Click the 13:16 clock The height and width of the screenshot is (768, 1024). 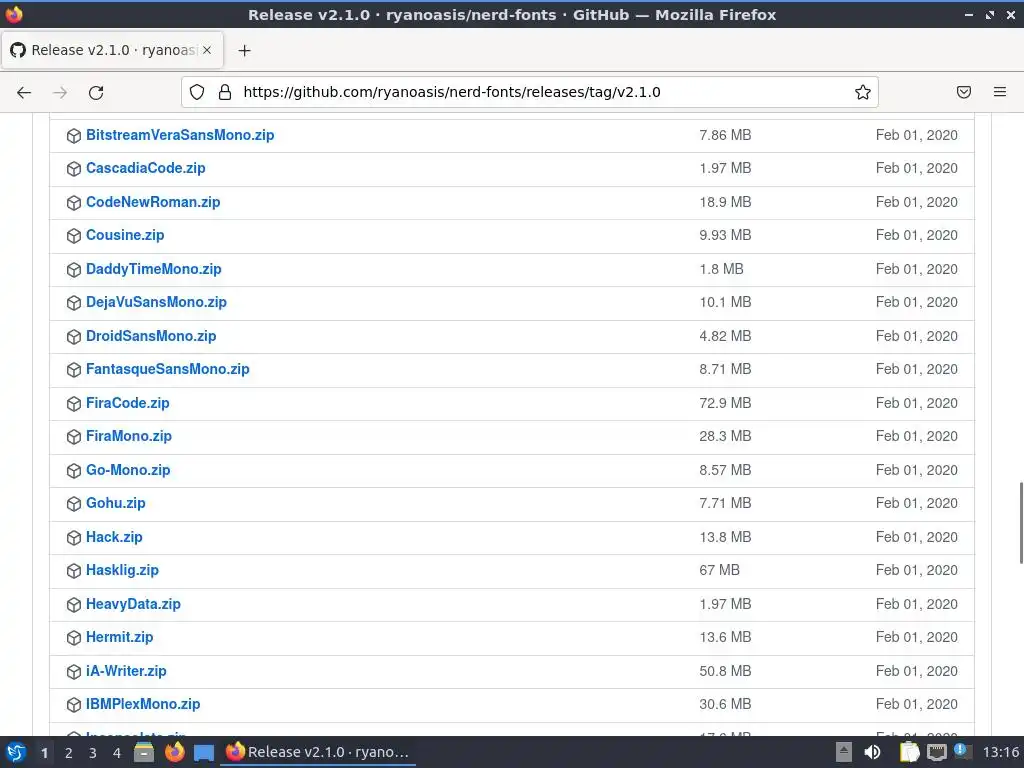tap(1000, 752)
